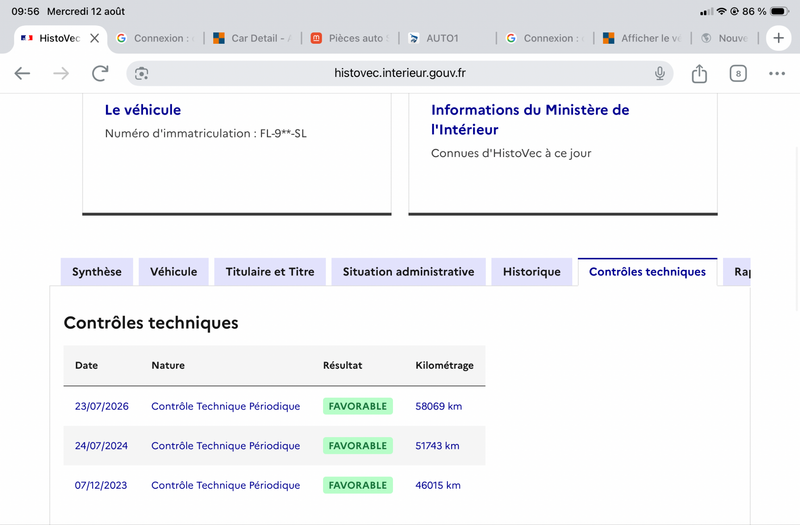
Task: Open the Situation administrative tab
Action: click(409, 272)
